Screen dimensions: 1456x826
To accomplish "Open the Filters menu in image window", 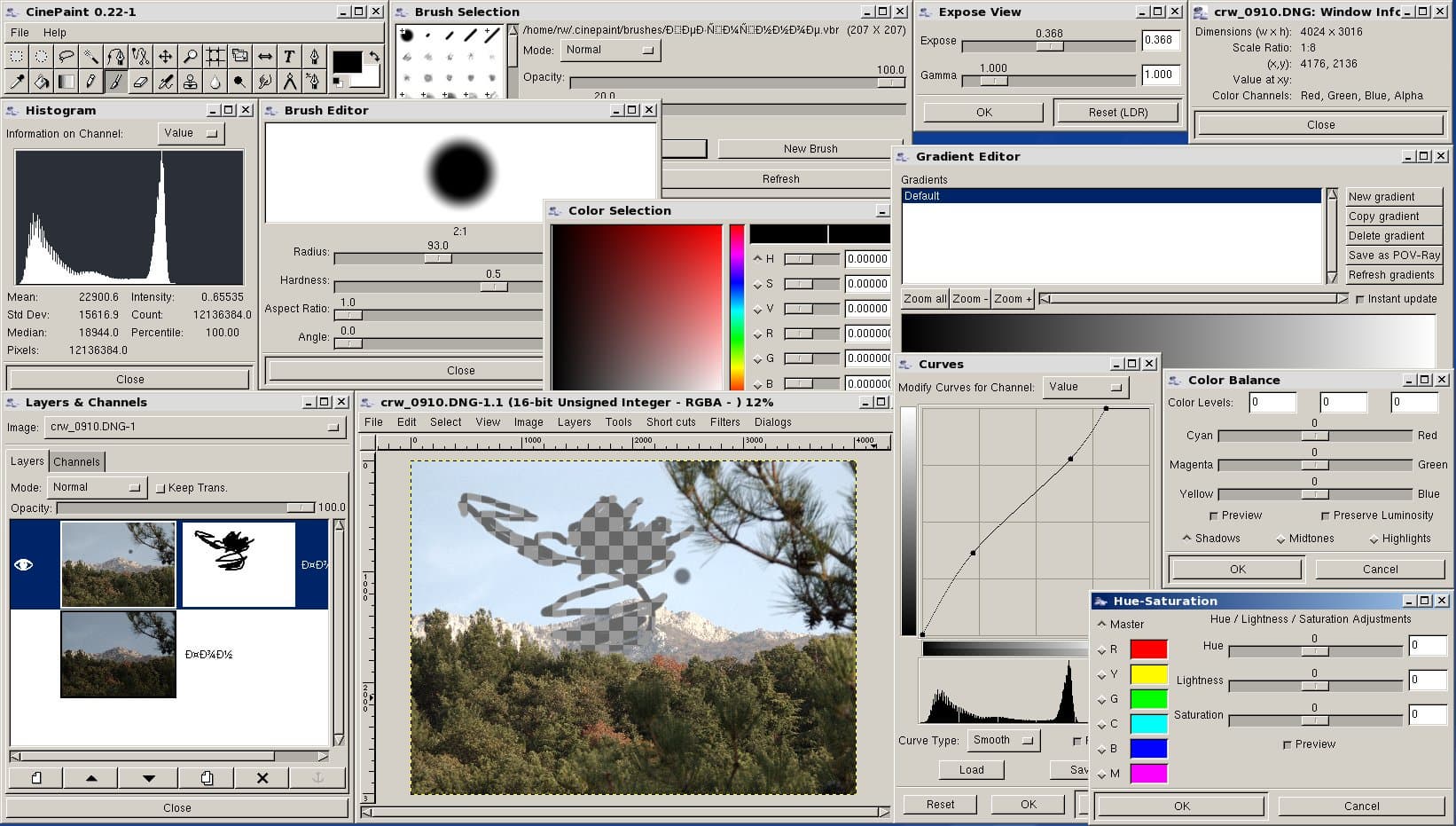I will 724,422.
